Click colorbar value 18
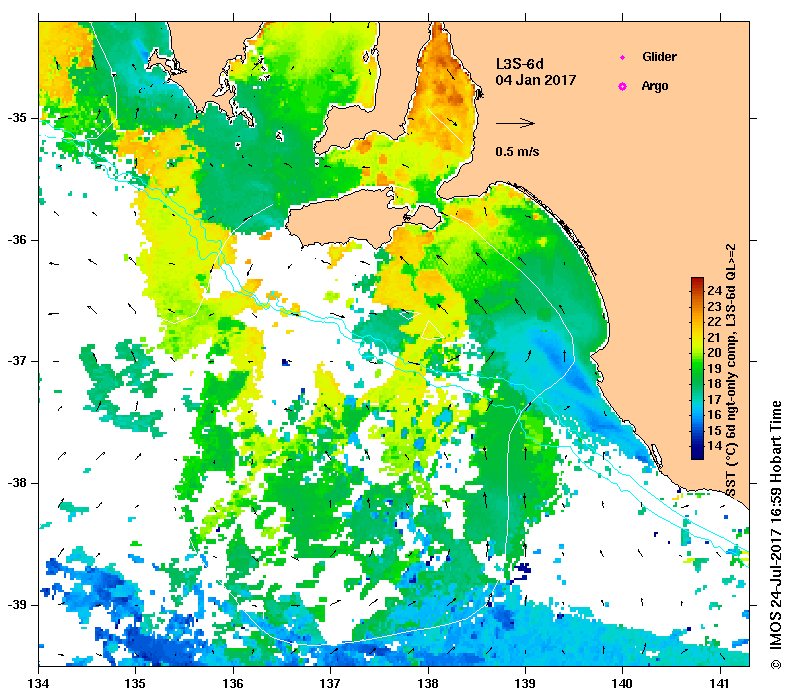Image resolution: width=791 pixels, height=700 pixels. click(x=714, y=384)
